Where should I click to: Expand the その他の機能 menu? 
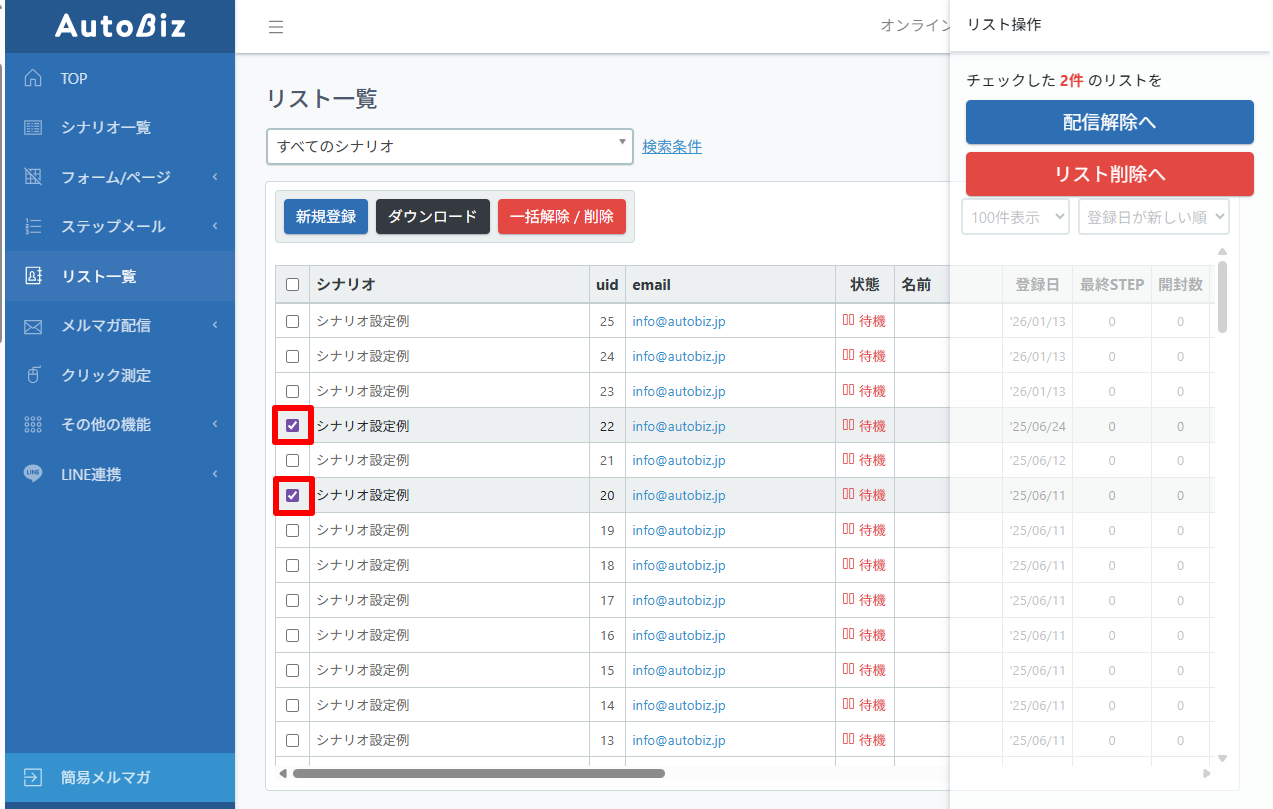[x=105, y=425]
